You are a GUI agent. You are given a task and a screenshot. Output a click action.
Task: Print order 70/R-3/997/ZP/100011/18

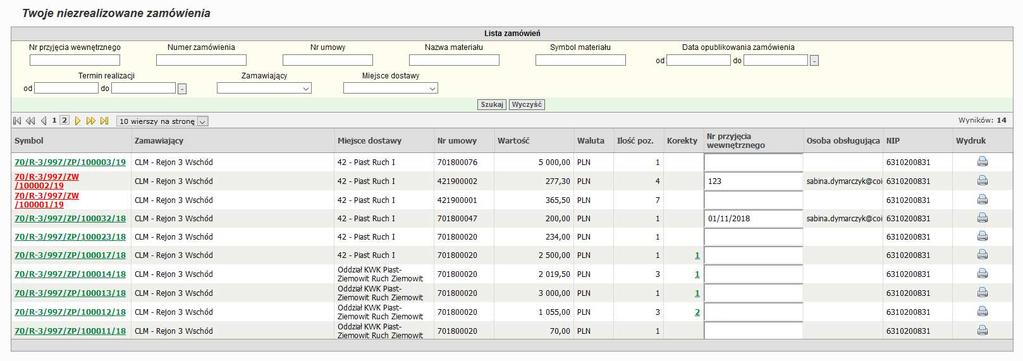[983, 331]
